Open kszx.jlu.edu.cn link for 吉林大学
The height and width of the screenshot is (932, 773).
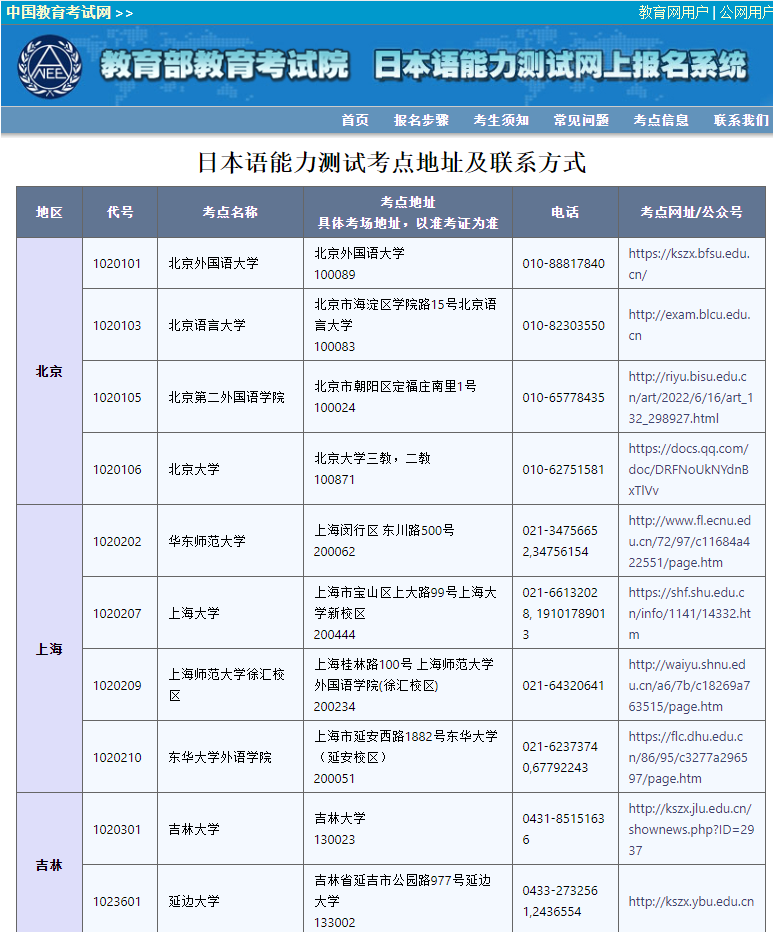[x=691, y=829]
